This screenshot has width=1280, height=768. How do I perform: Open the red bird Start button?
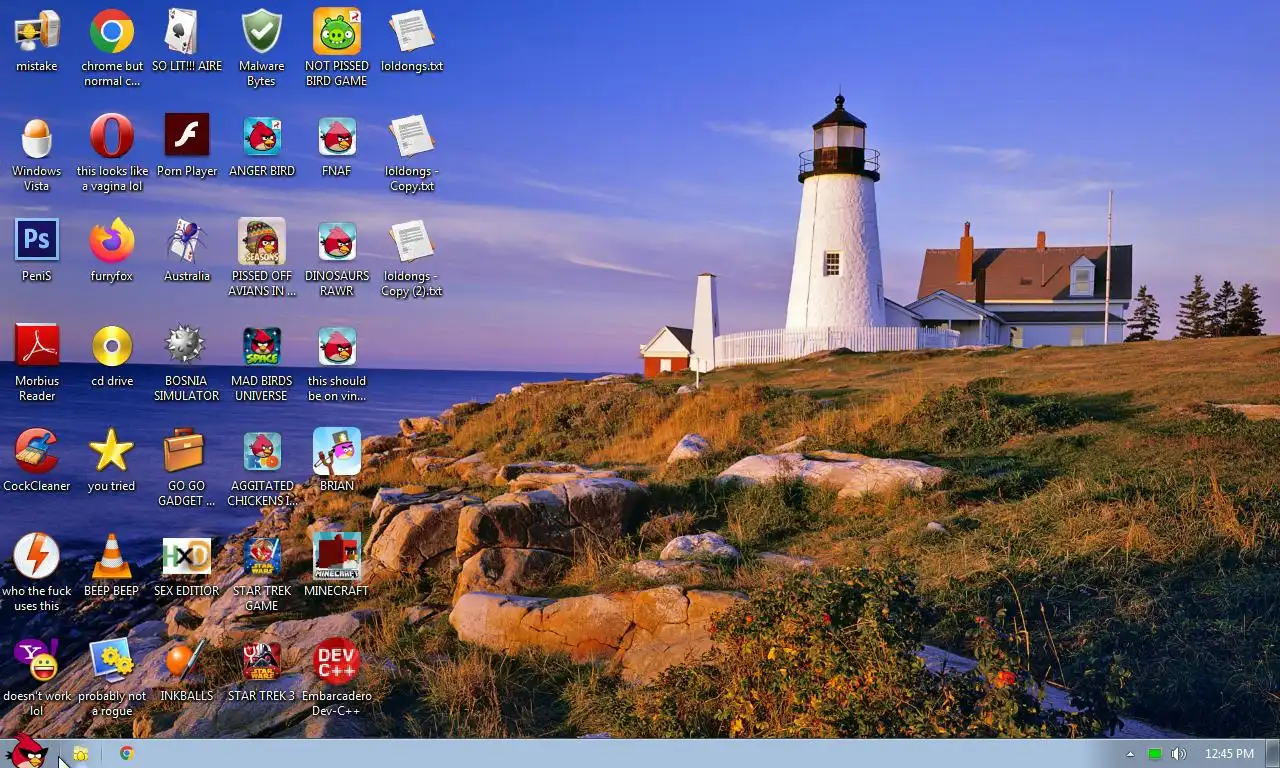pos(26,752)
